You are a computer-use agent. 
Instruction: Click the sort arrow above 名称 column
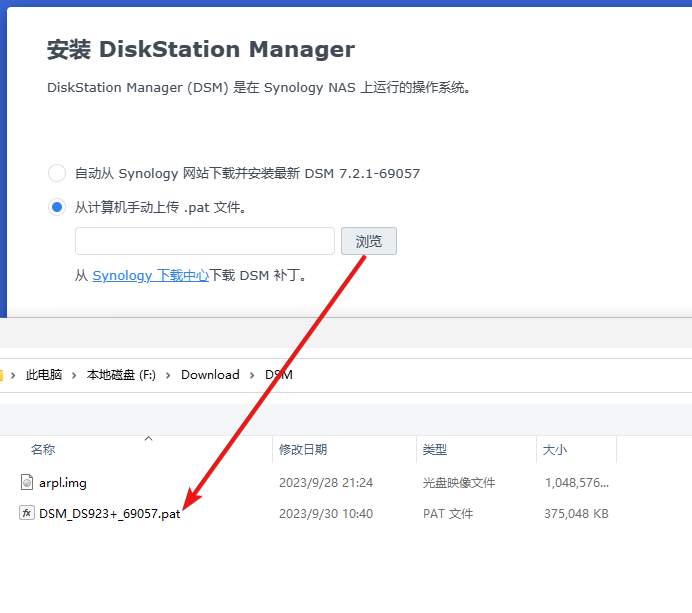(x=149, y=438)
